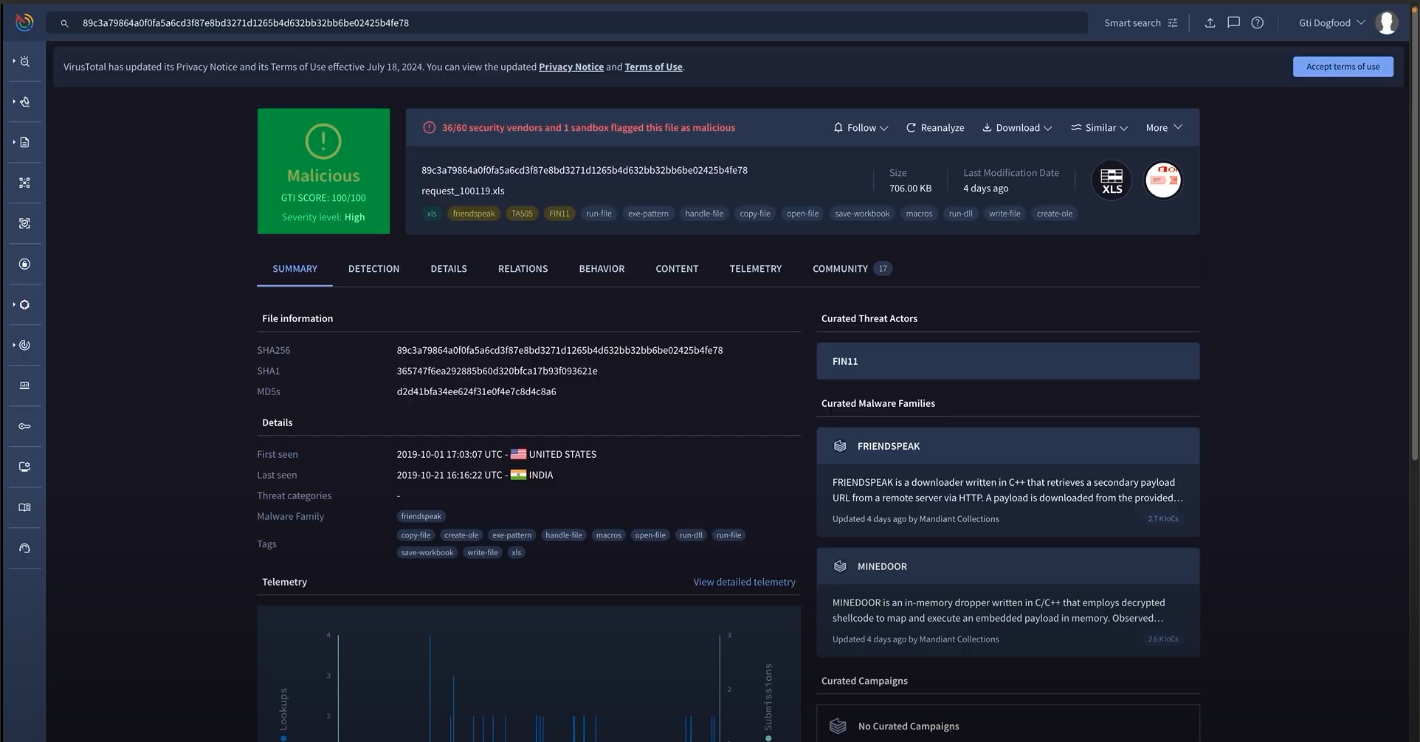Expand the More dropdown

coord(1163,127)
